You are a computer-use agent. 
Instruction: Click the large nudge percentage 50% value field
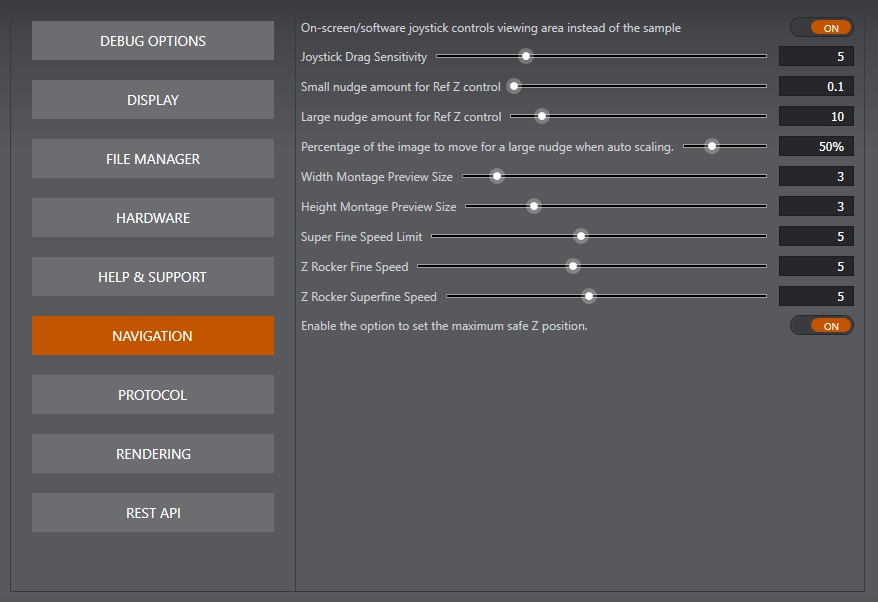815,147
